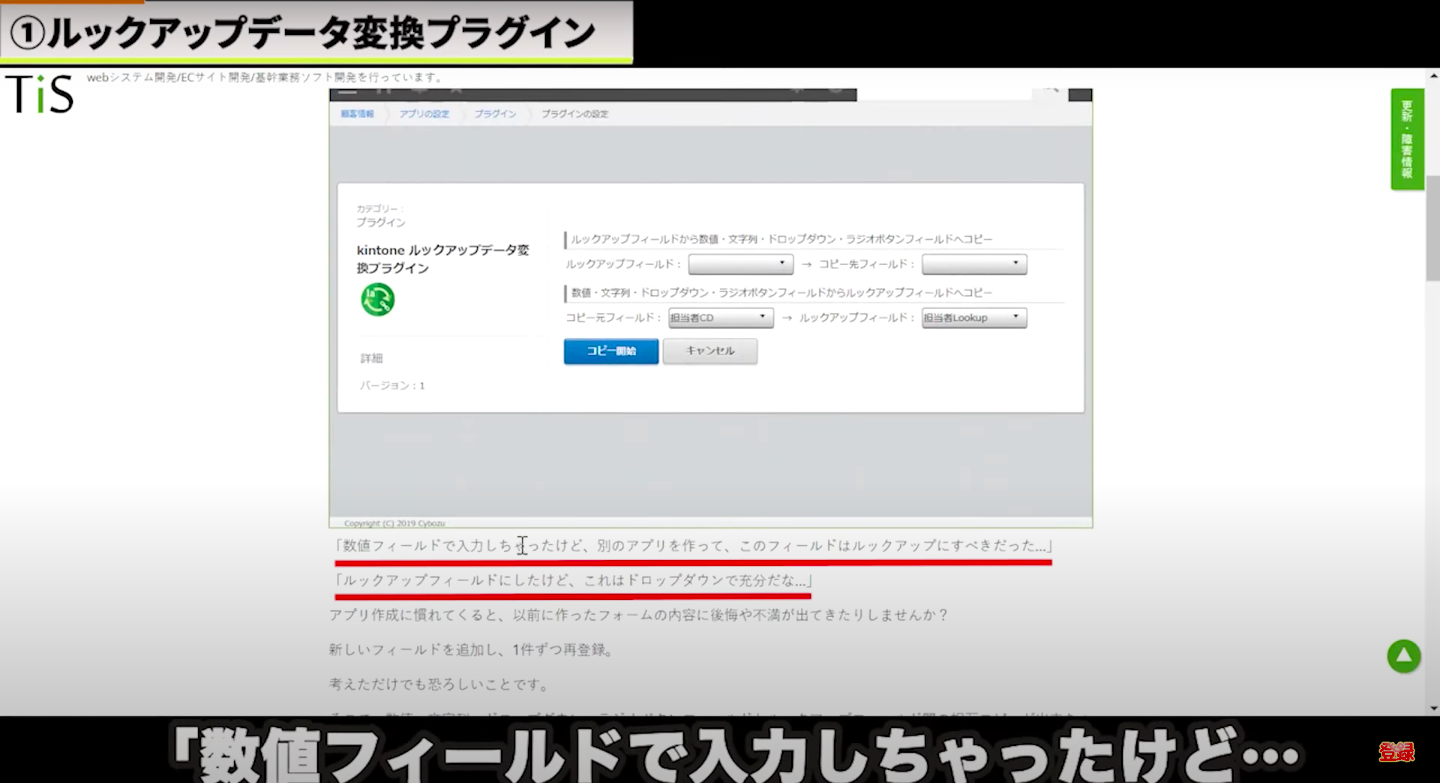Open the コピー先フィールド dropdown

click(x=974, y=264)
